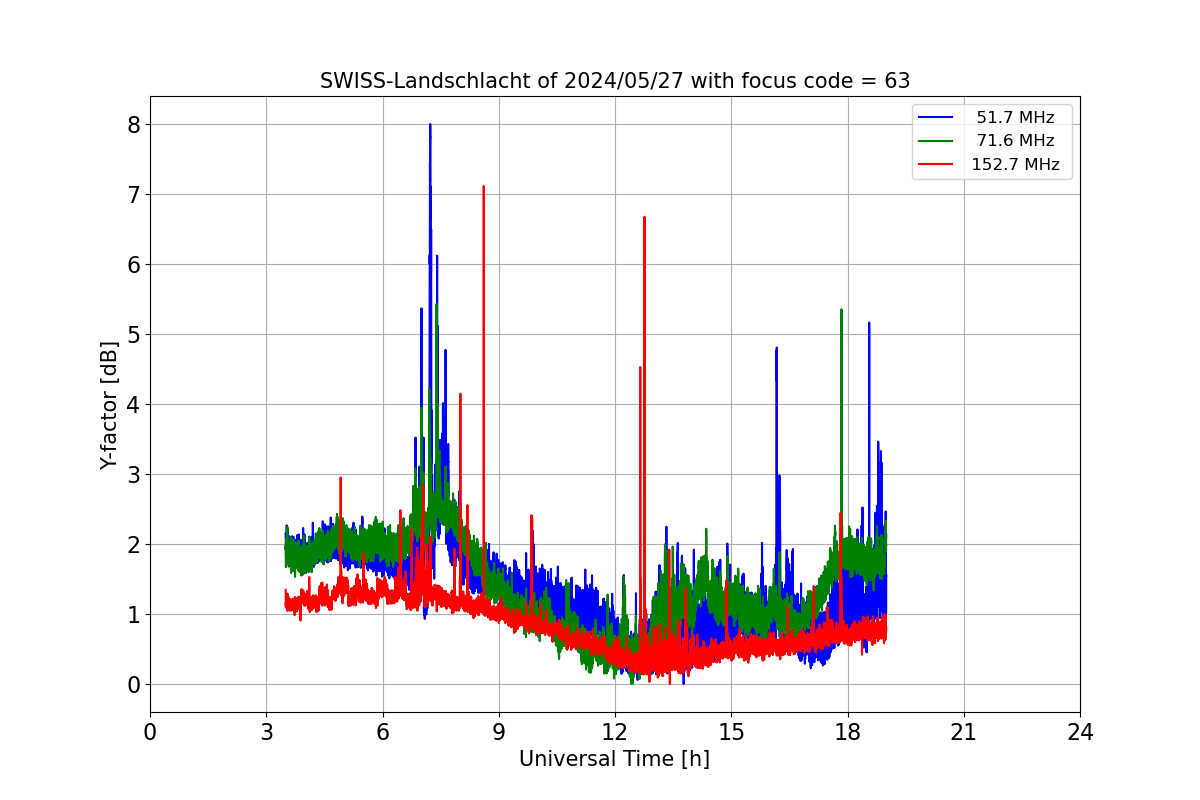Click the 'Y-factor [dB]' axis label

click(x=109, y=405)
